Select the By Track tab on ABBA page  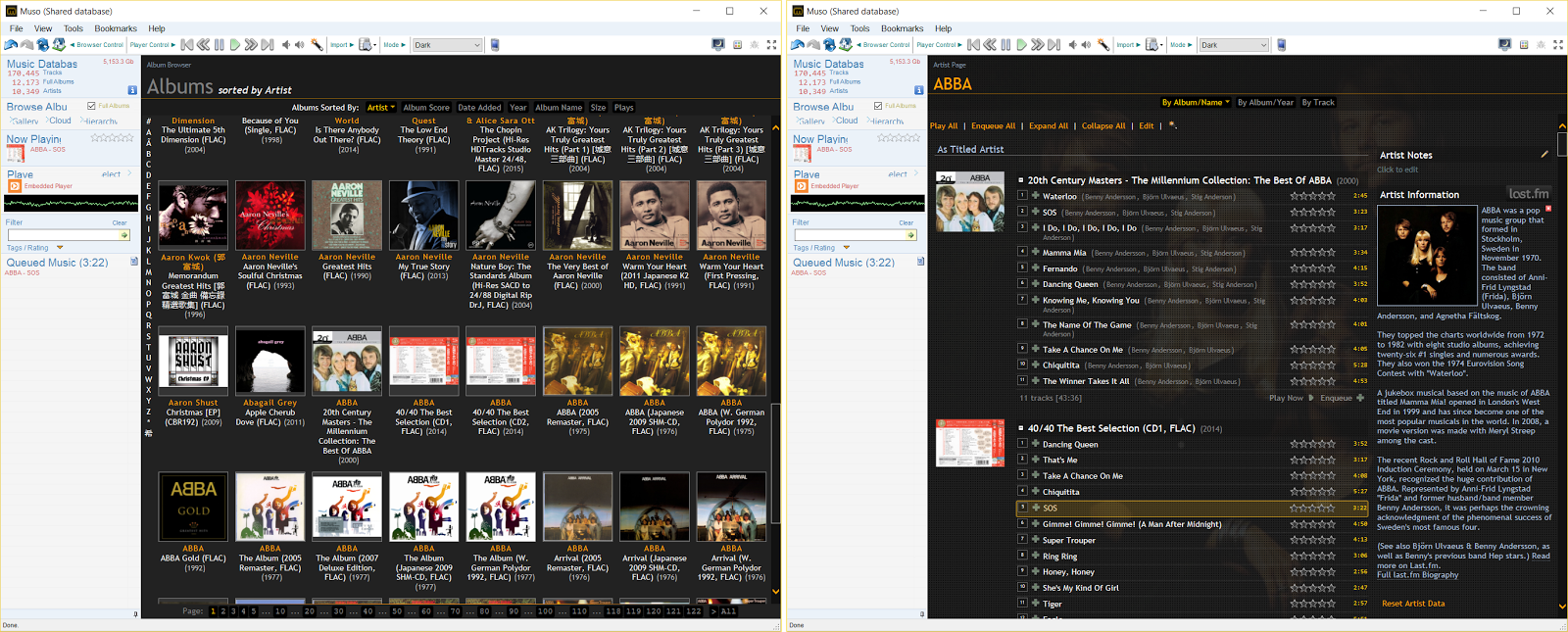[1318, 102]
